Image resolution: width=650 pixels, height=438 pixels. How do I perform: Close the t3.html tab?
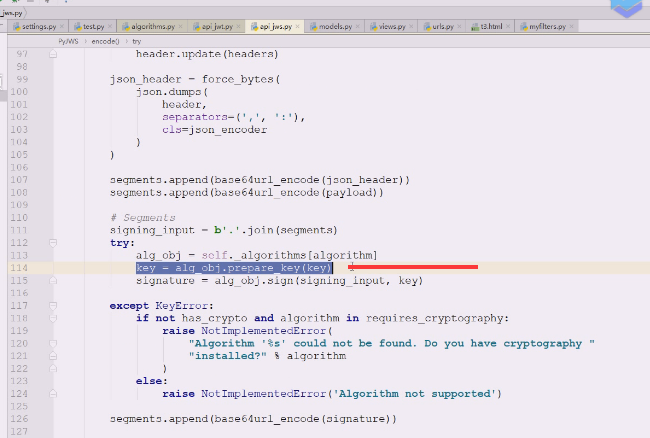point(508,27)
